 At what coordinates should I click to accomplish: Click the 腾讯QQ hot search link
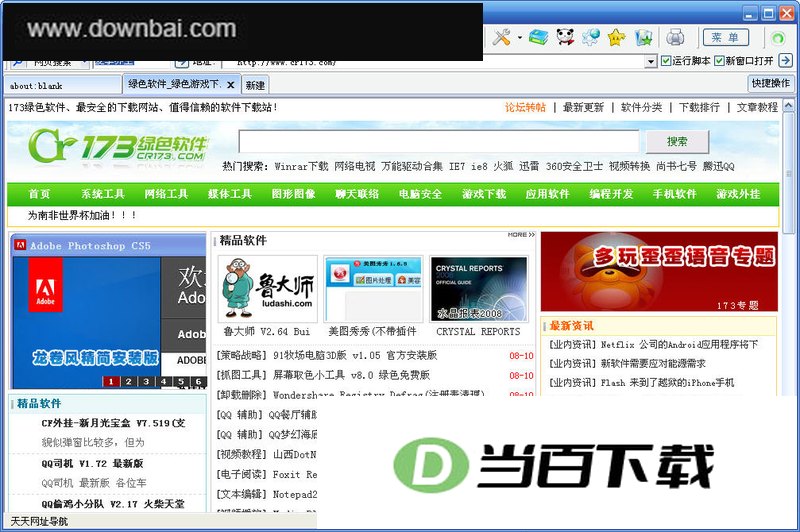pyautogui.click(x=718, y=166)
